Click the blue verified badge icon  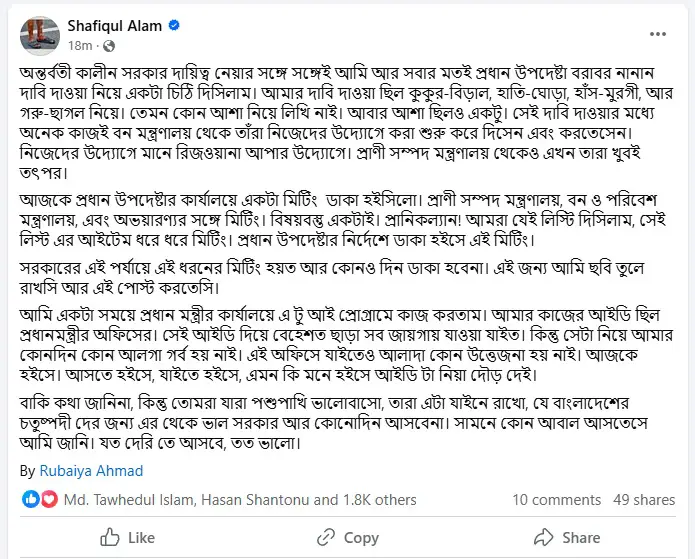174,26
